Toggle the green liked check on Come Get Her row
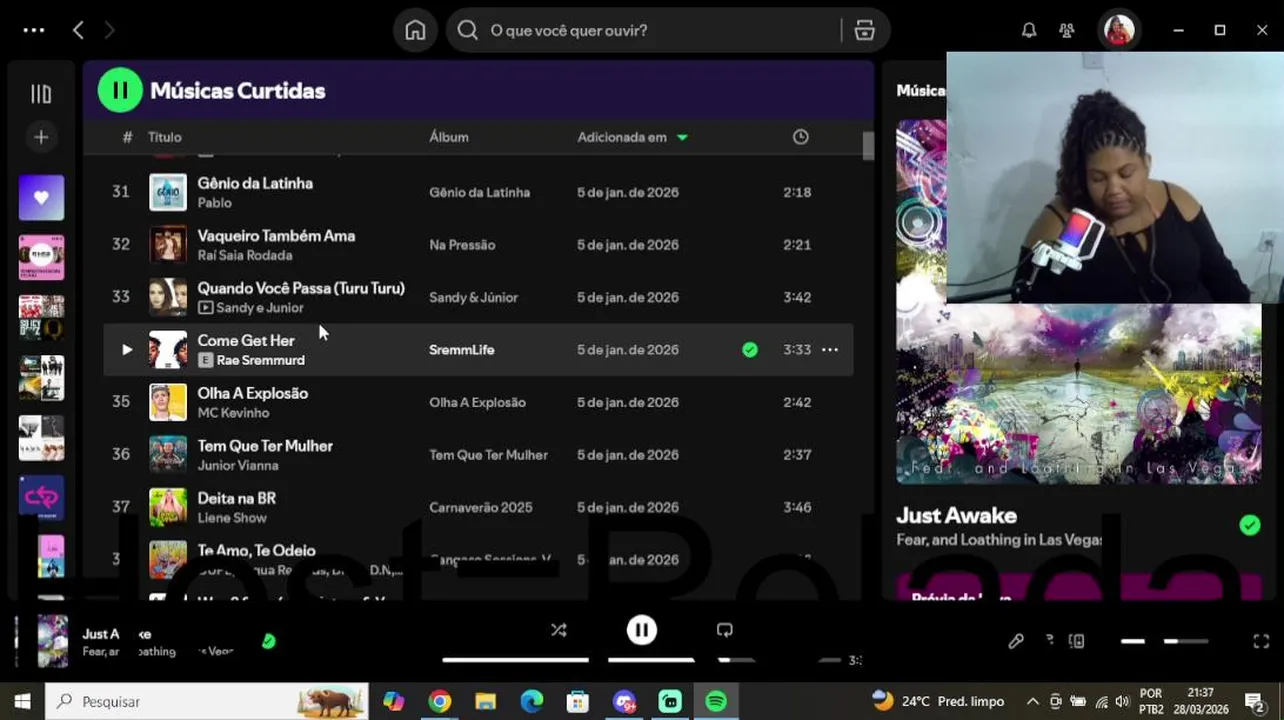 [750, 350]
